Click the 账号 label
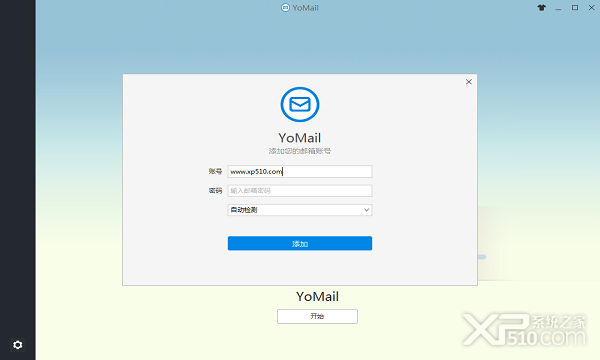This screenshot has height=360, width=600. [x=215, y=171]
